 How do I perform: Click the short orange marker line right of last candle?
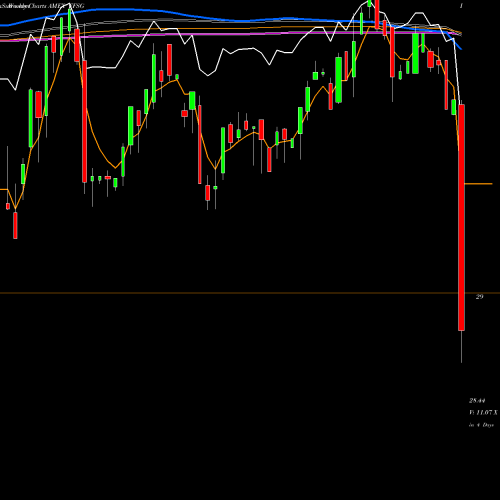pyautogui.click(x=478, y=184)
